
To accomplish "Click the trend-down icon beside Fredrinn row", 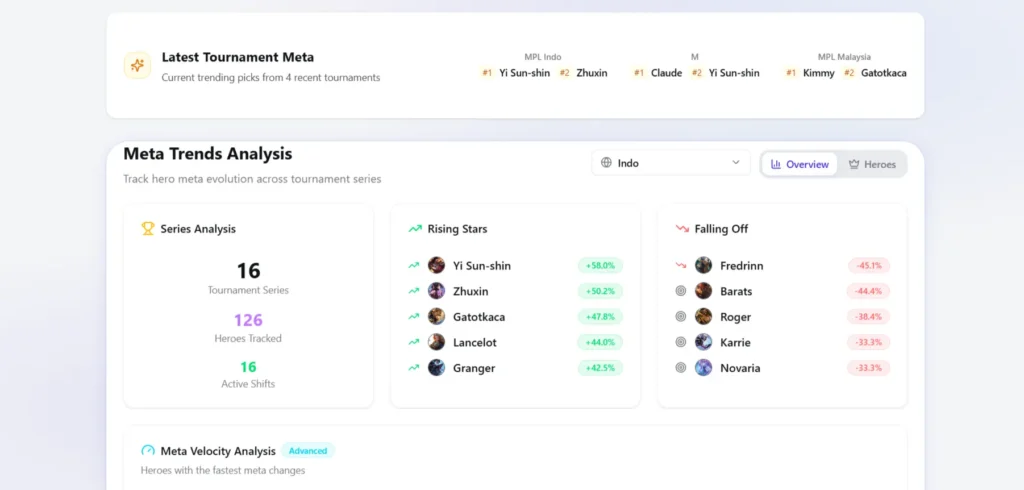I will (680, 265).
